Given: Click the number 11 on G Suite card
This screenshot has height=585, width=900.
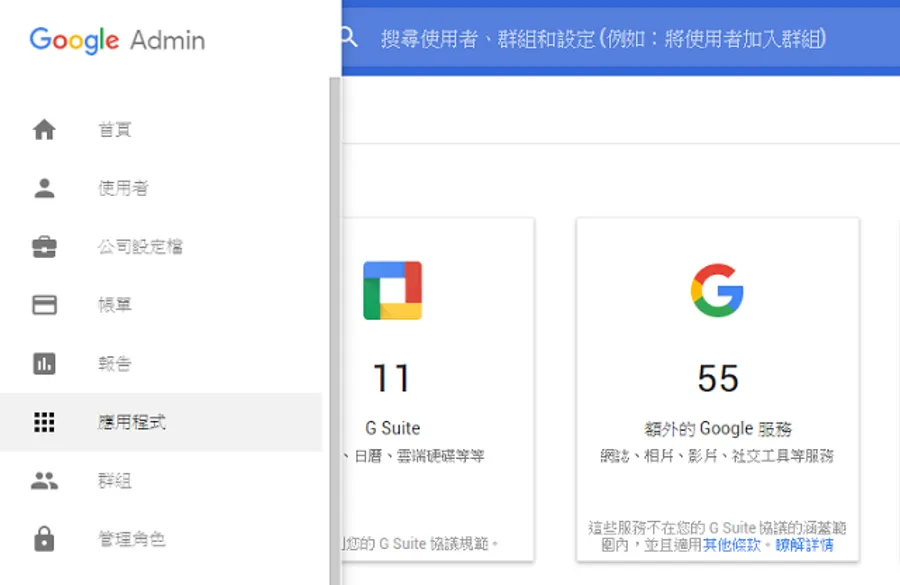Looking at the screenshot, I should [x=391, y=378].
